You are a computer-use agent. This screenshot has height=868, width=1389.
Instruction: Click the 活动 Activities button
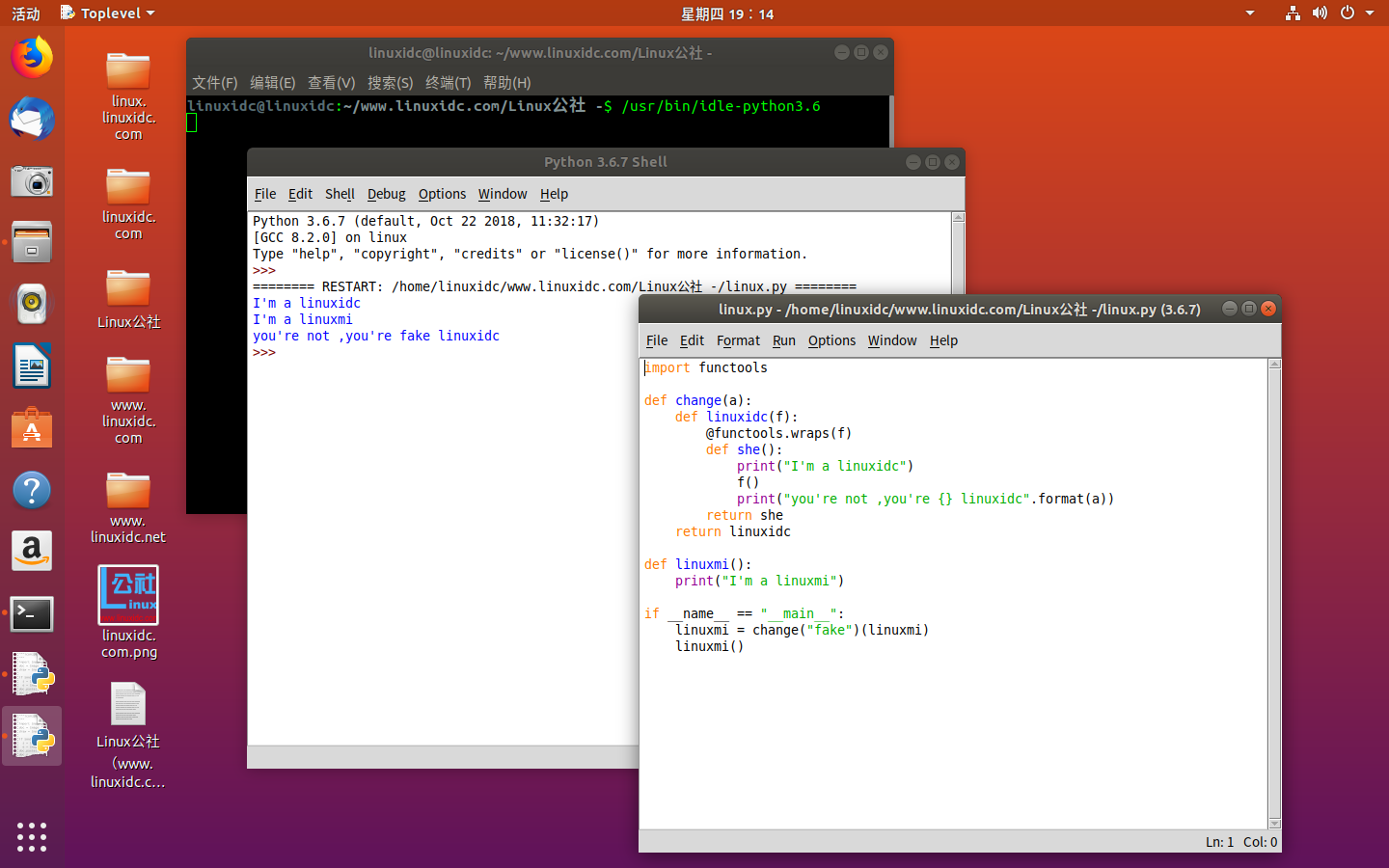(x=26, y=14)
